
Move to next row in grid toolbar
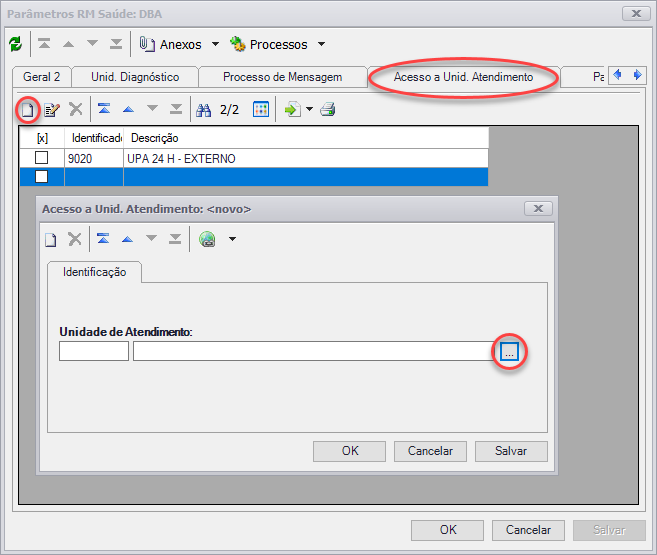coord(152,108)
